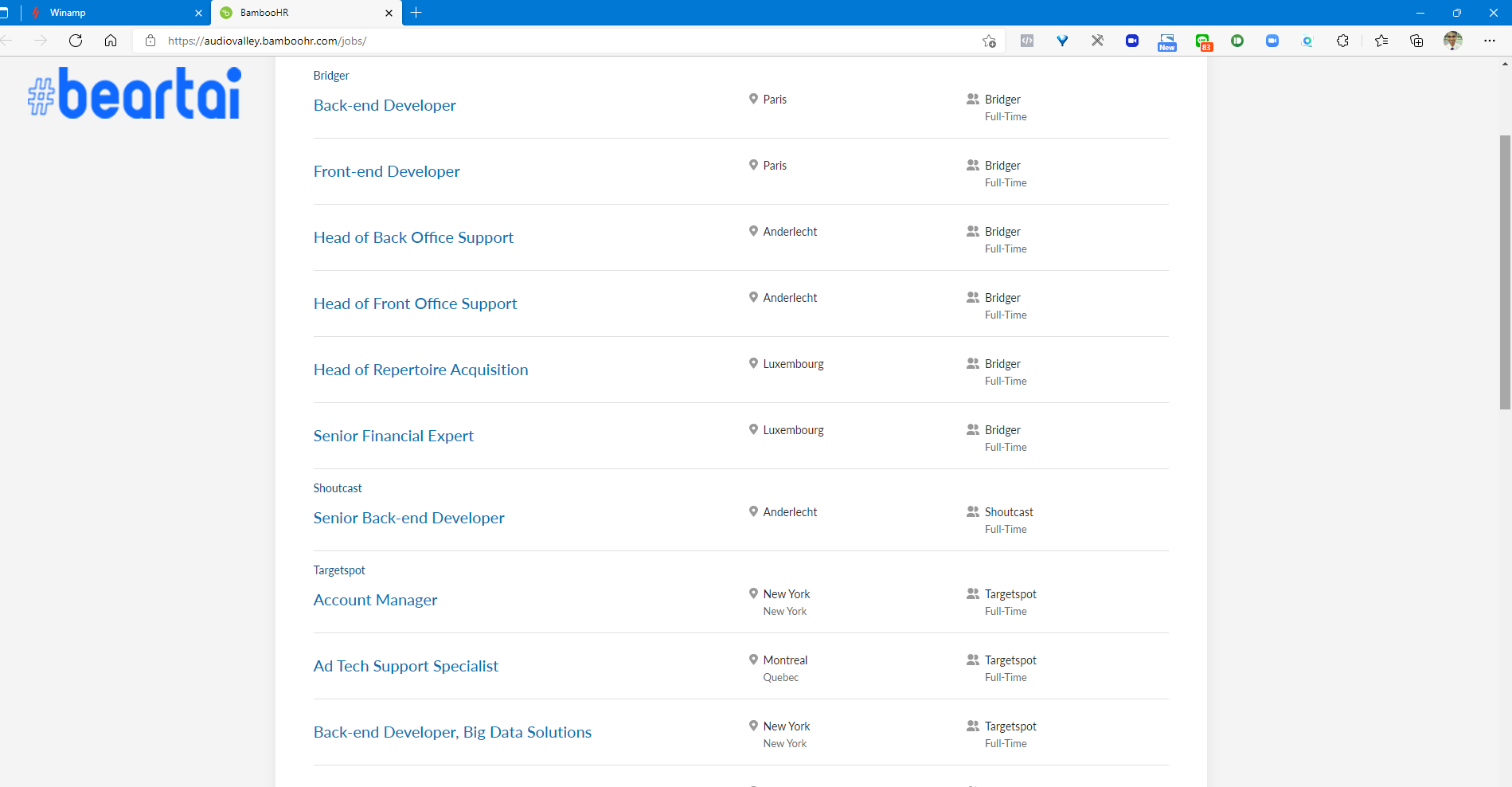Click the beartai logo
Screen dimensions: 1512x787
(x=135, y=93)
